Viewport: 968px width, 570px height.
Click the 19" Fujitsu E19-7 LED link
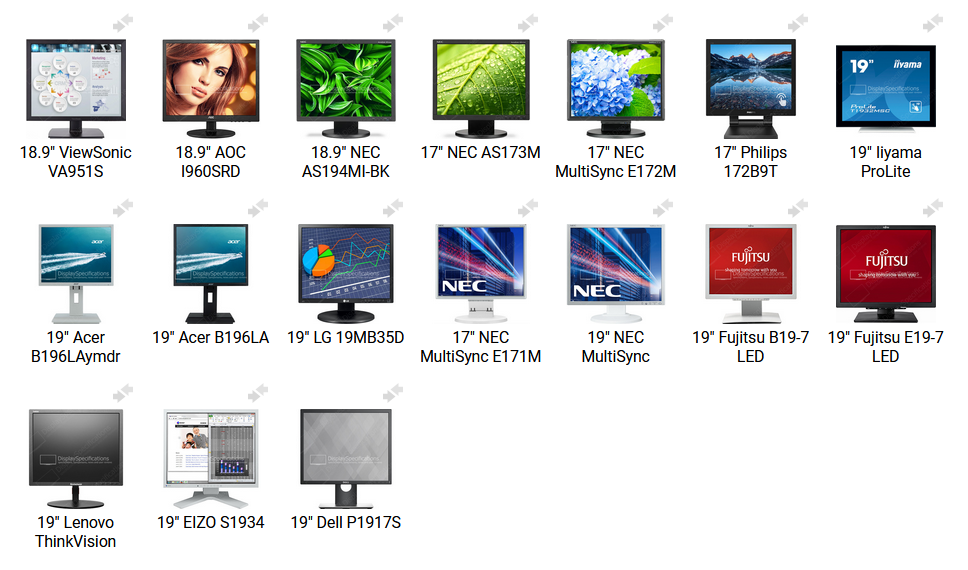click(885, 347)
